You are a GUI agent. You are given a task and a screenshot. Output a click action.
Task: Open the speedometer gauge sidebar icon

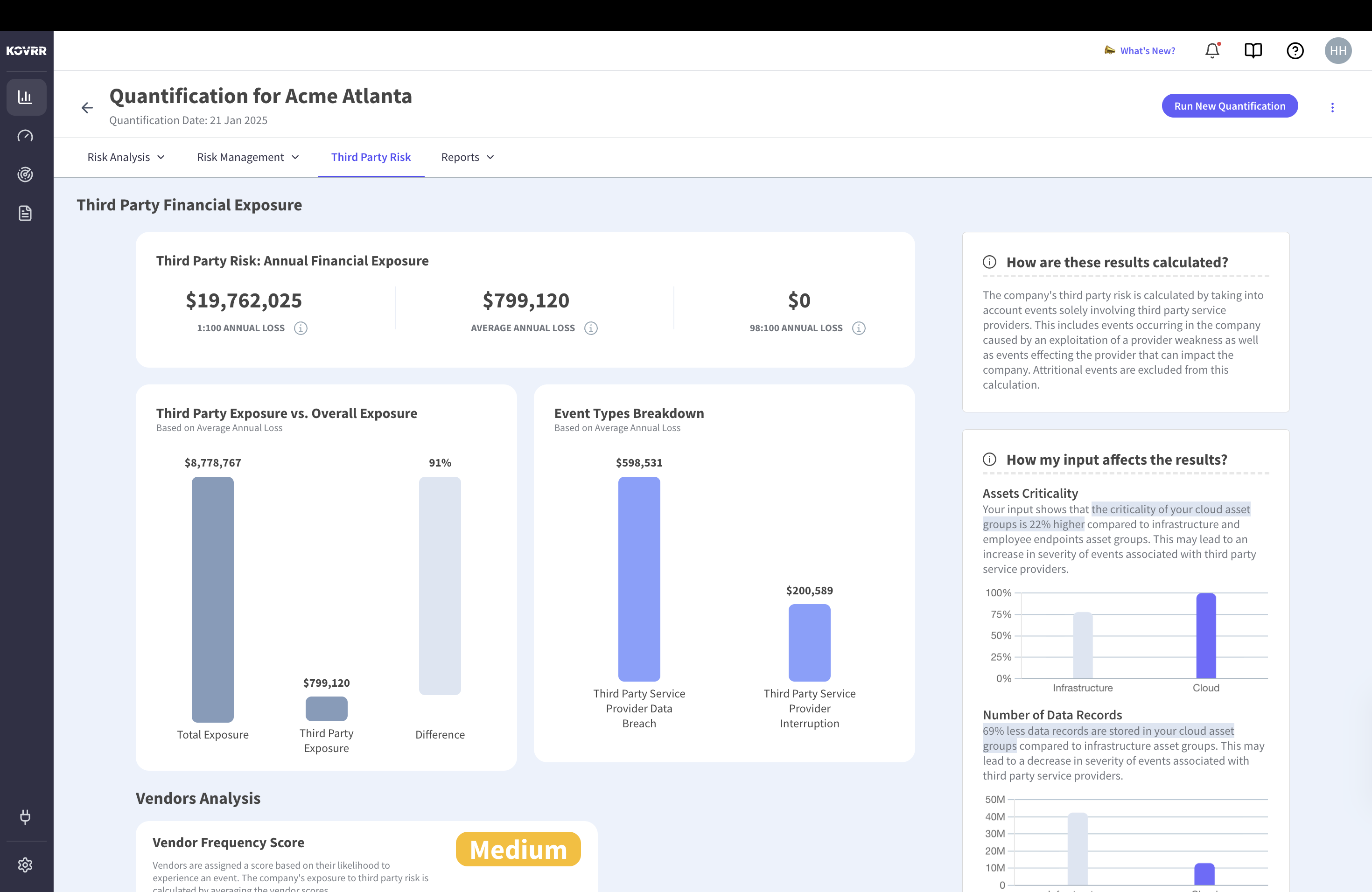pyautogui.click(x=25, y=136)
